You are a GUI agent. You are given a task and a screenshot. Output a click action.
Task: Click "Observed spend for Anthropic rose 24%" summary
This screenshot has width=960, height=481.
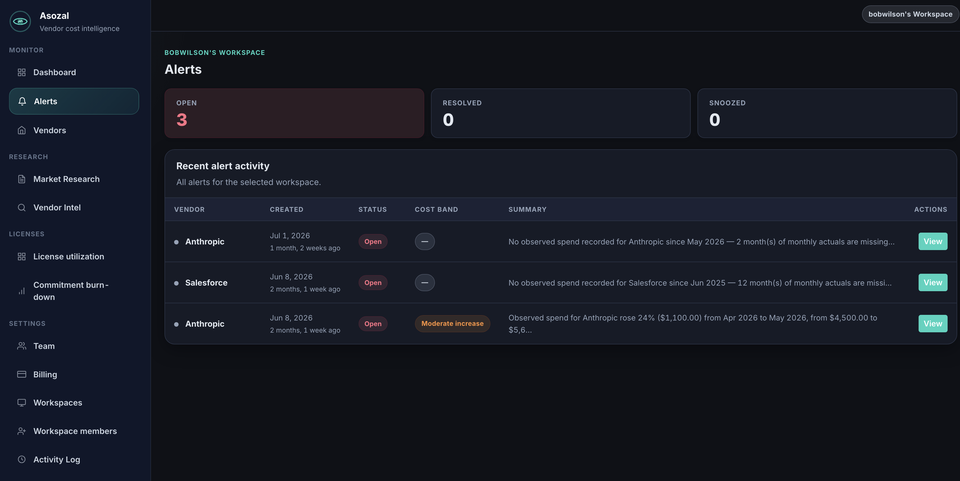pos(692,324)
